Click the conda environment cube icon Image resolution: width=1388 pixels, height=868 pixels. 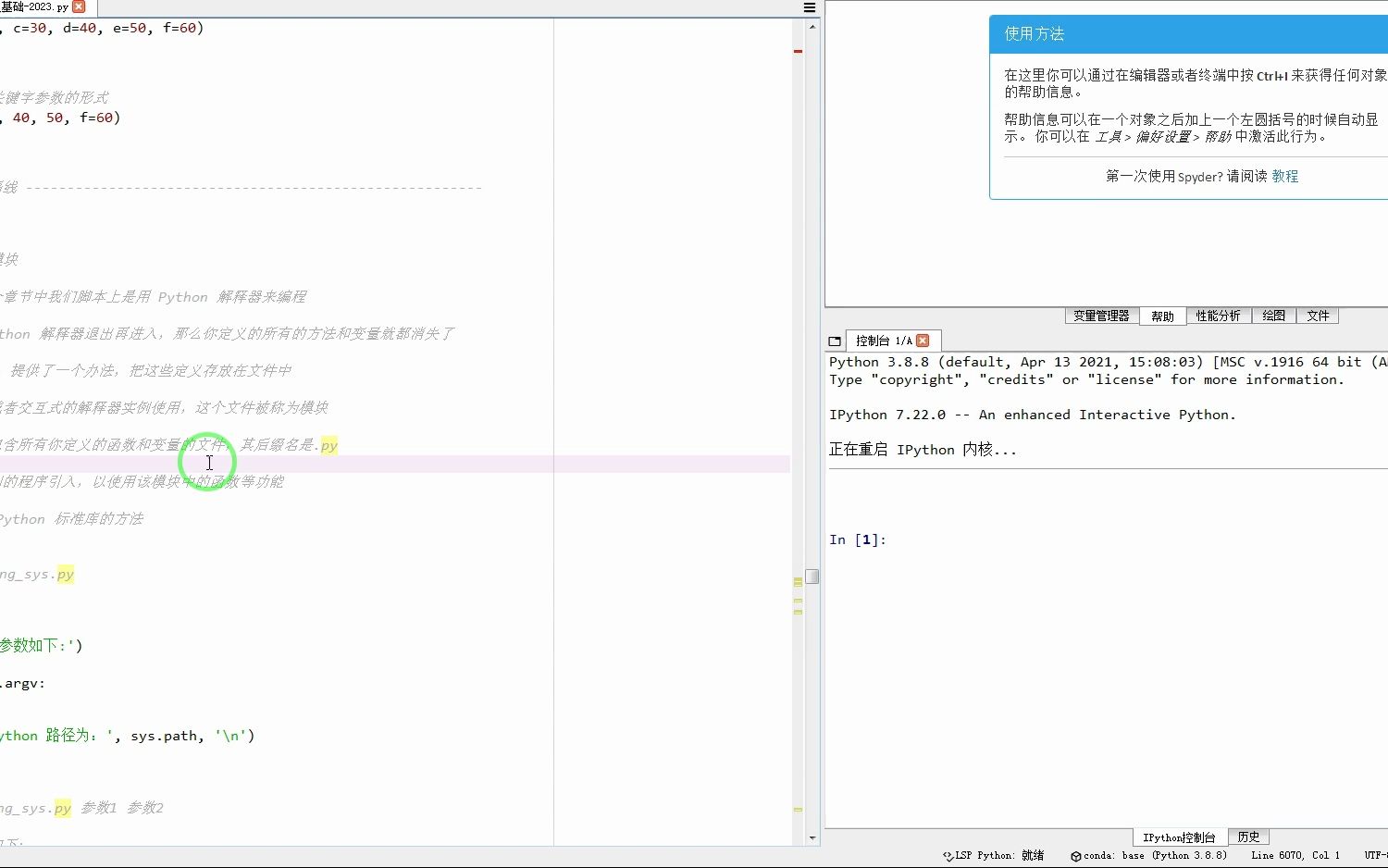click(x=1076, y=856)
